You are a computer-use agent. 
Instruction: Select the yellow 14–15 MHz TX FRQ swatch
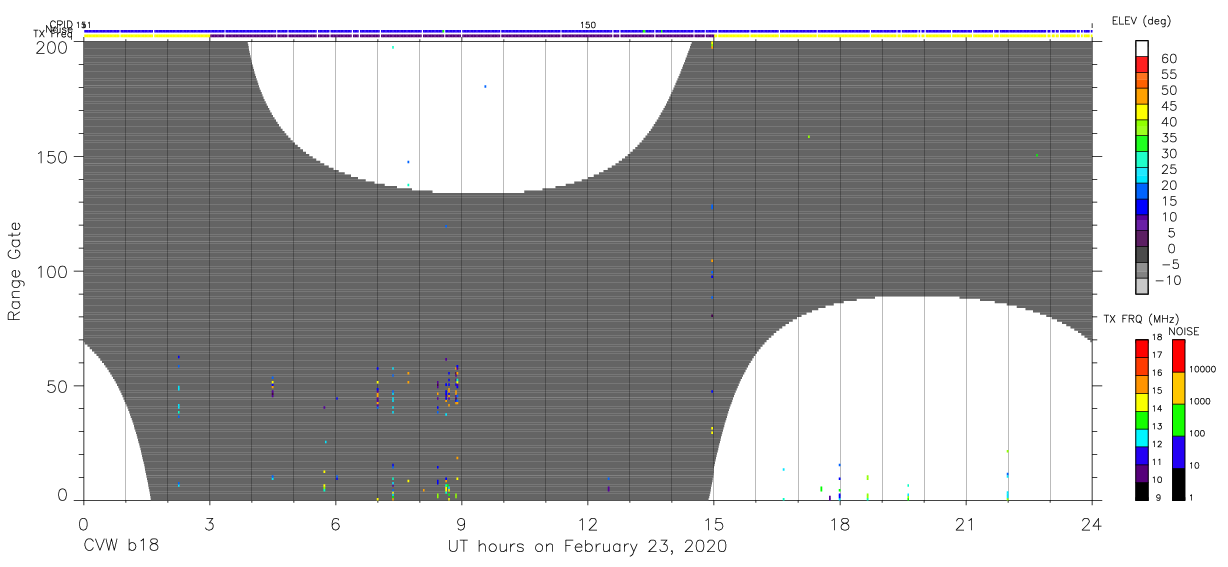point(1143,400)
